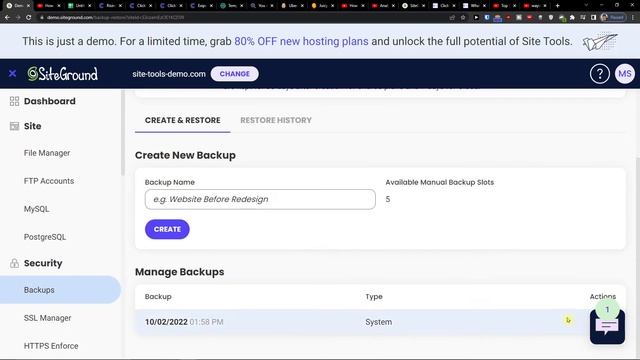Click the Manage Backups heading
The height and width of the screenshot is (360, 640).
tap(180, 272)
